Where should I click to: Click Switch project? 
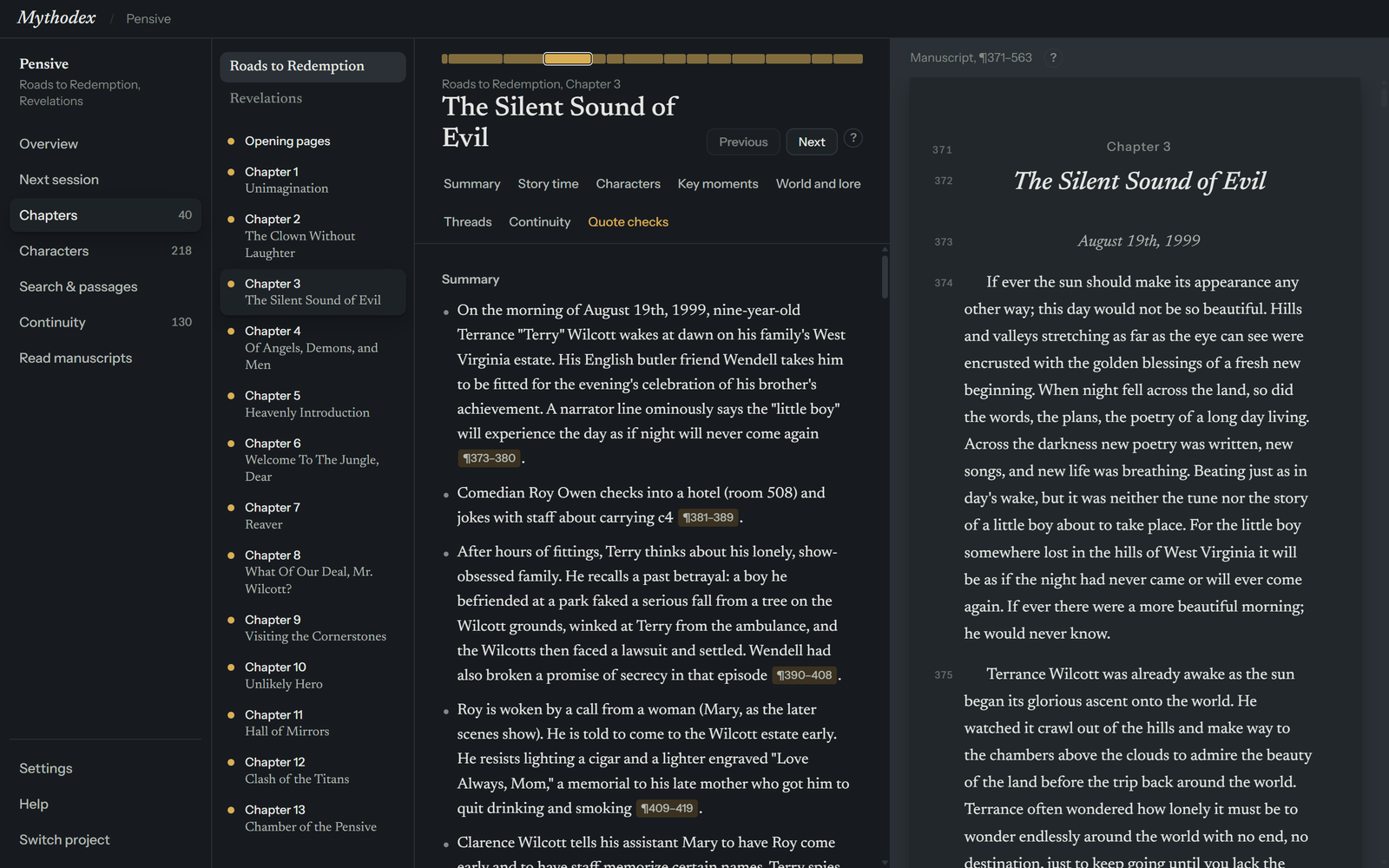click(105, 839)
